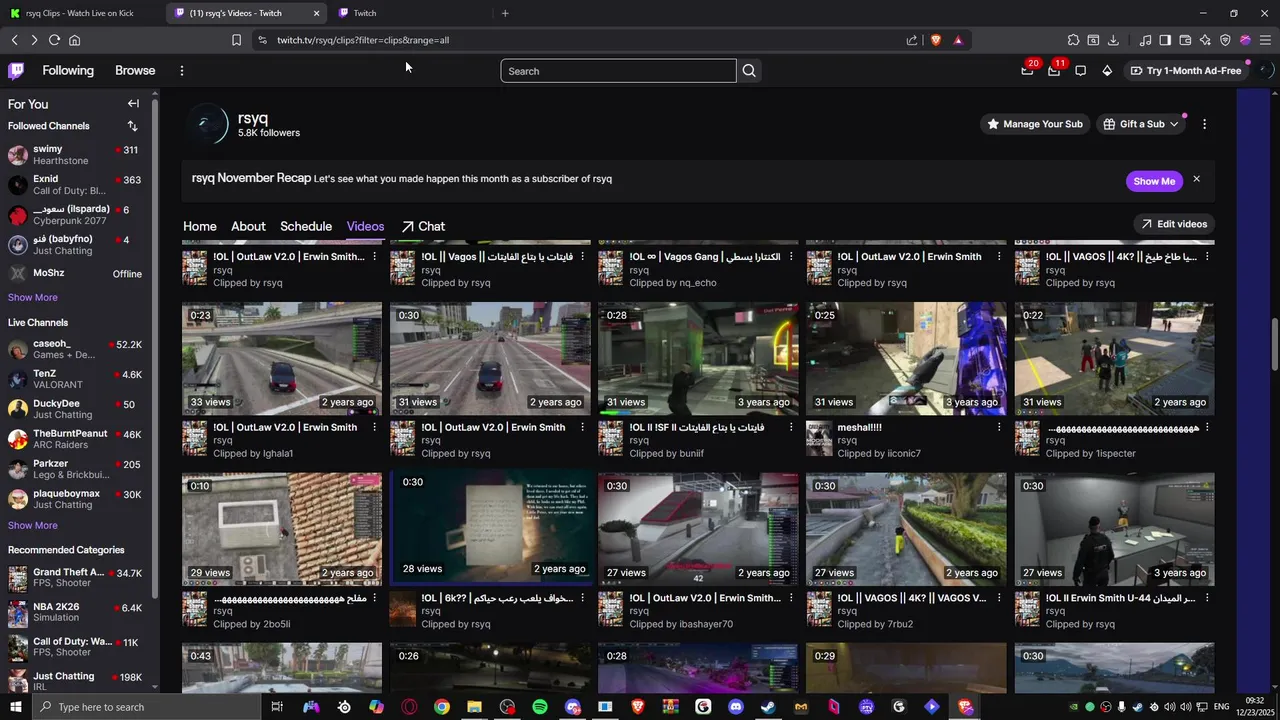Show more live channels
The width and height of the screenshot is (1280, 720).
point(33,525)
